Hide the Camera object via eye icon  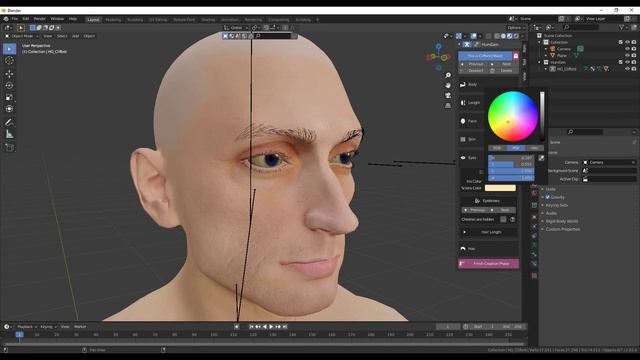627,49
